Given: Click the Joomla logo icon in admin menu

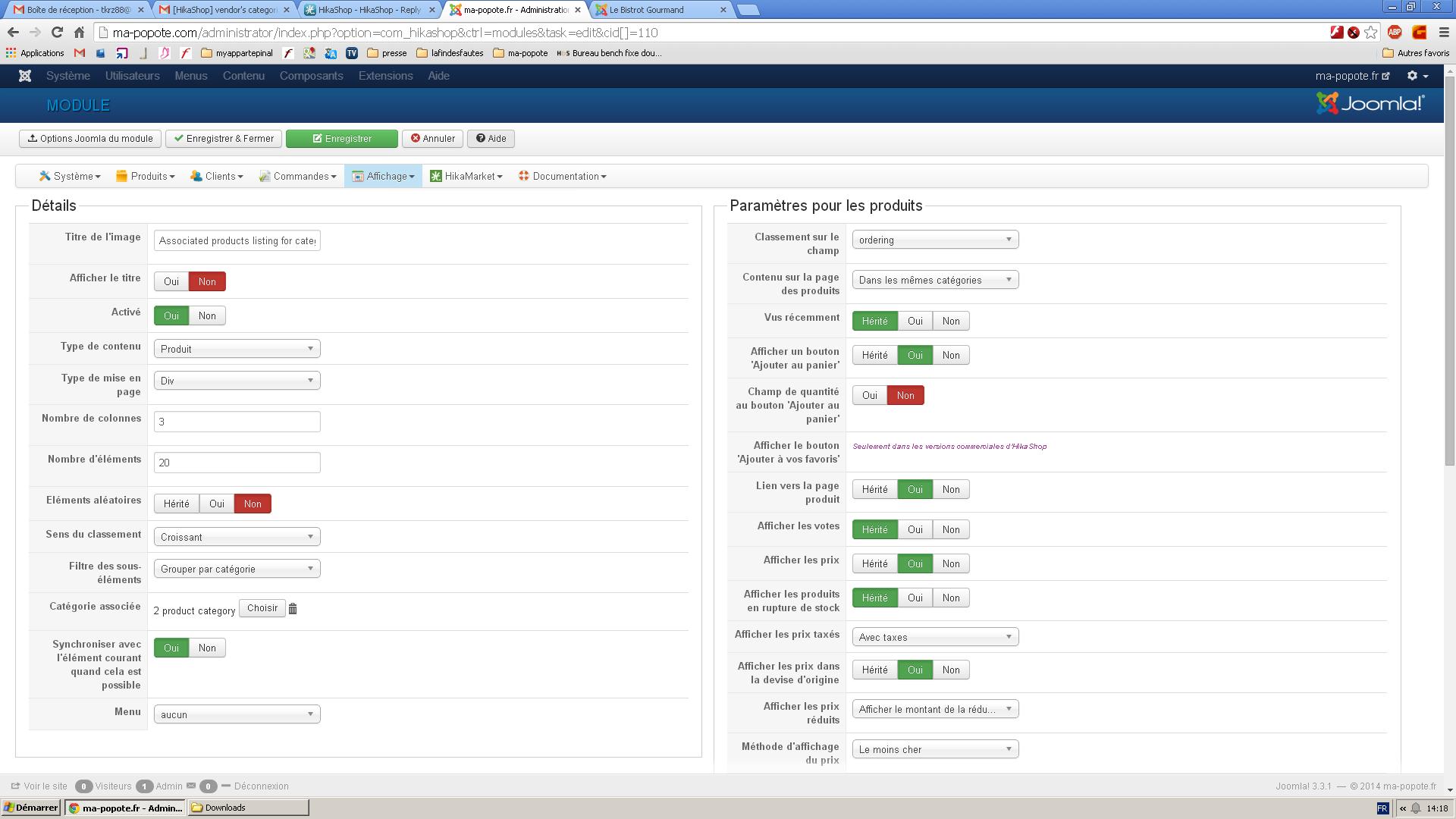Looking at the screenshot, I should pos(25,76).
